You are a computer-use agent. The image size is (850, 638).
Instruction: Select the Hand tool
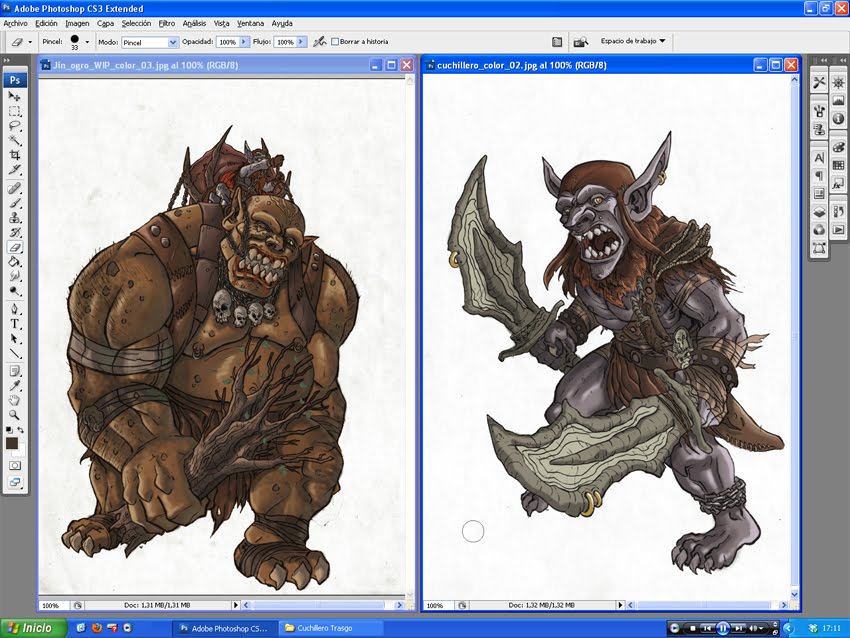pos(15,401)
